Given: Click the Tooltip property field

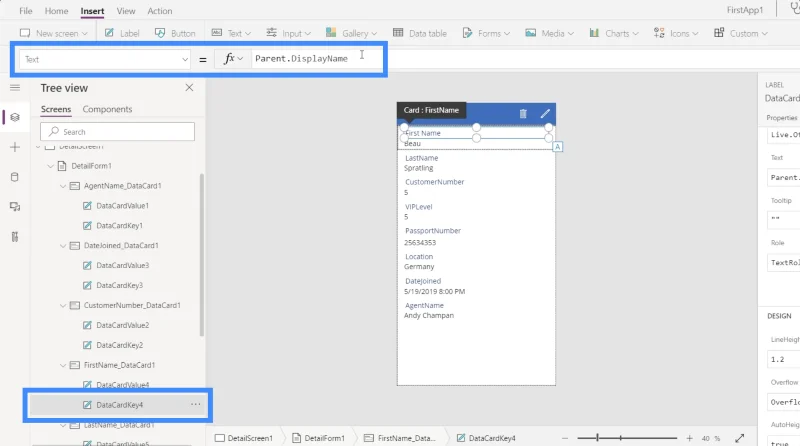Looking at the screenshot, I should coord(783,219).
